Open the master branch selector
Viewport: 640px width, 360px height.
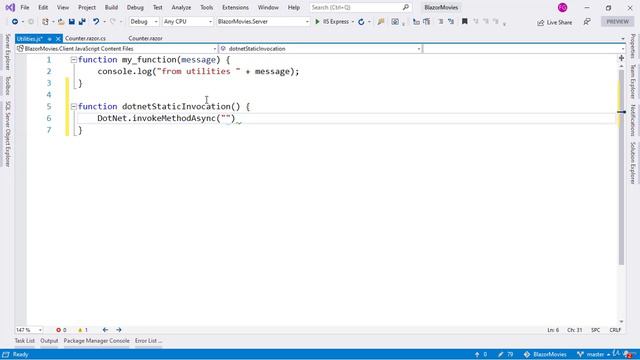593,354
